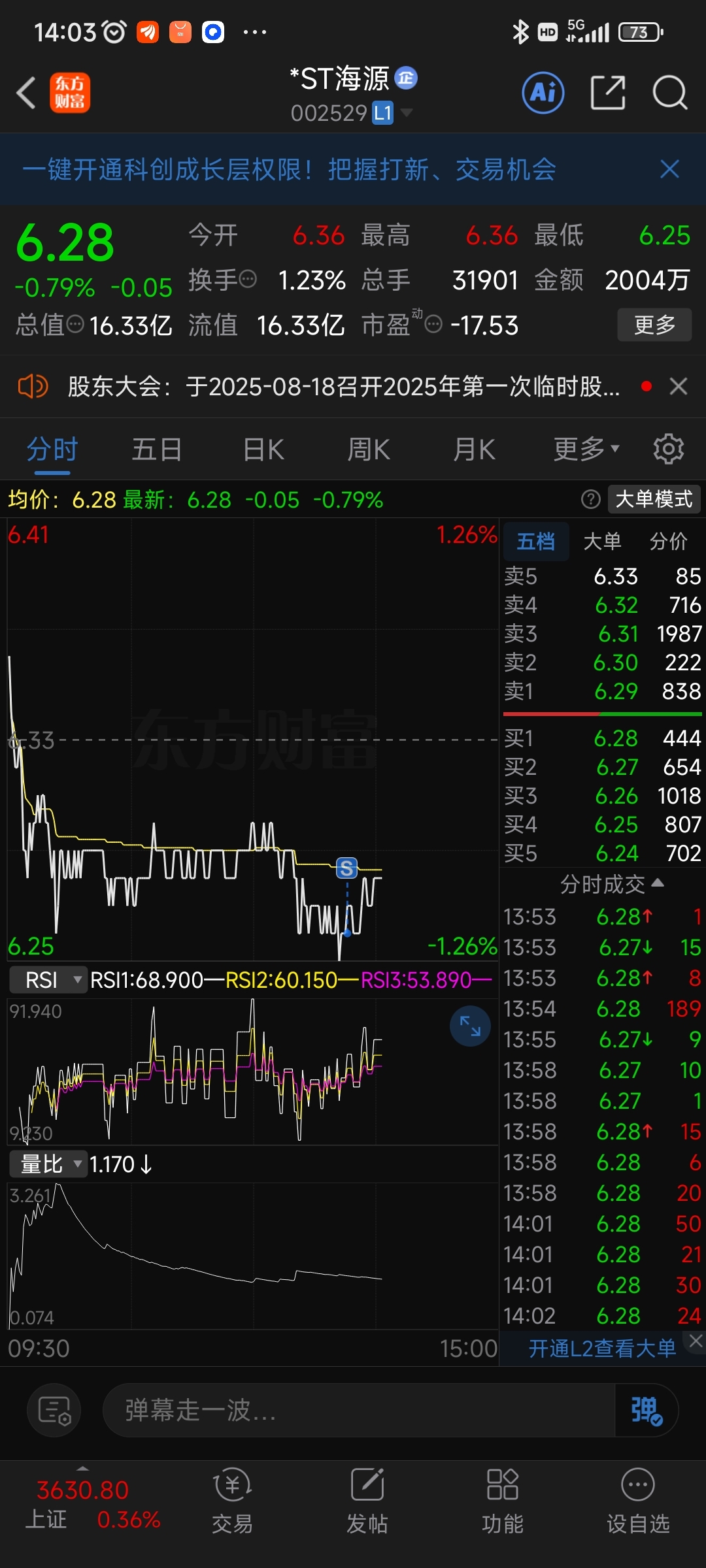The image size is (706, 1568).
Task: Select the 大单 tab
Action: [602, 541]
